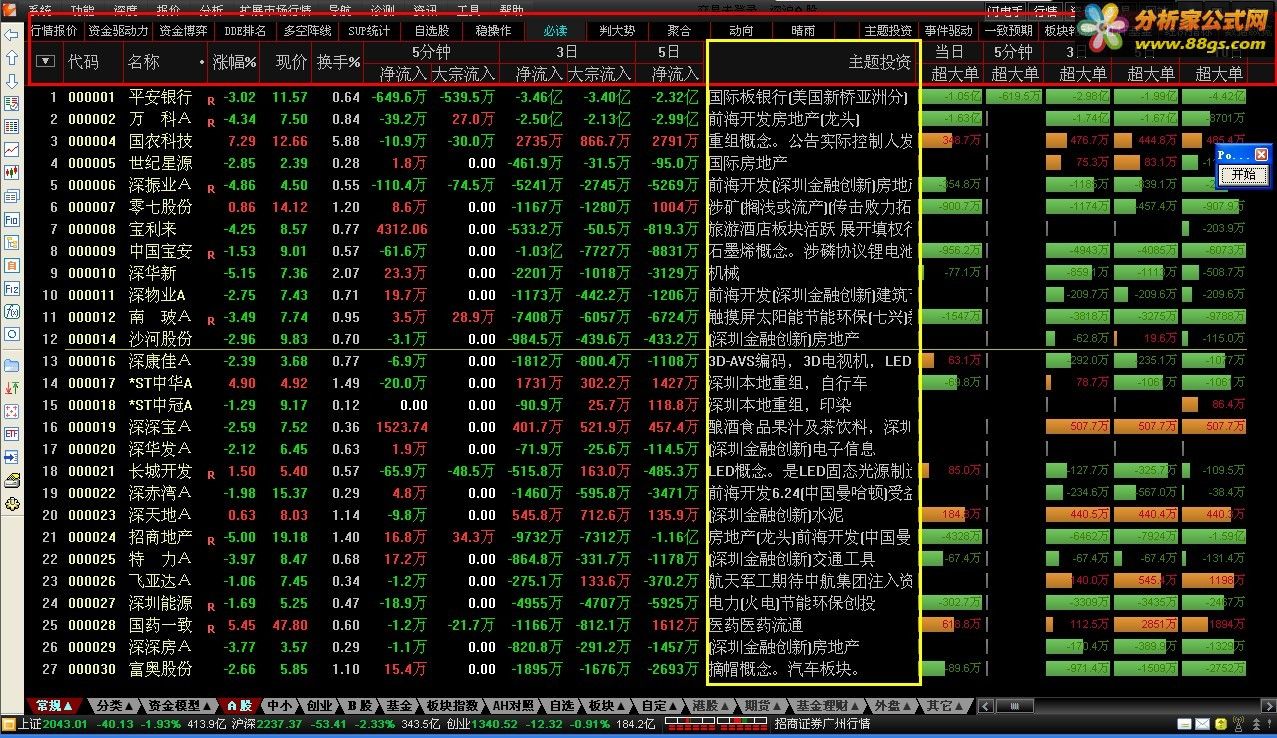Expand the 港股 bottom tab menu
This screenshot has width=1277, height=738.
tap(713, 706)
